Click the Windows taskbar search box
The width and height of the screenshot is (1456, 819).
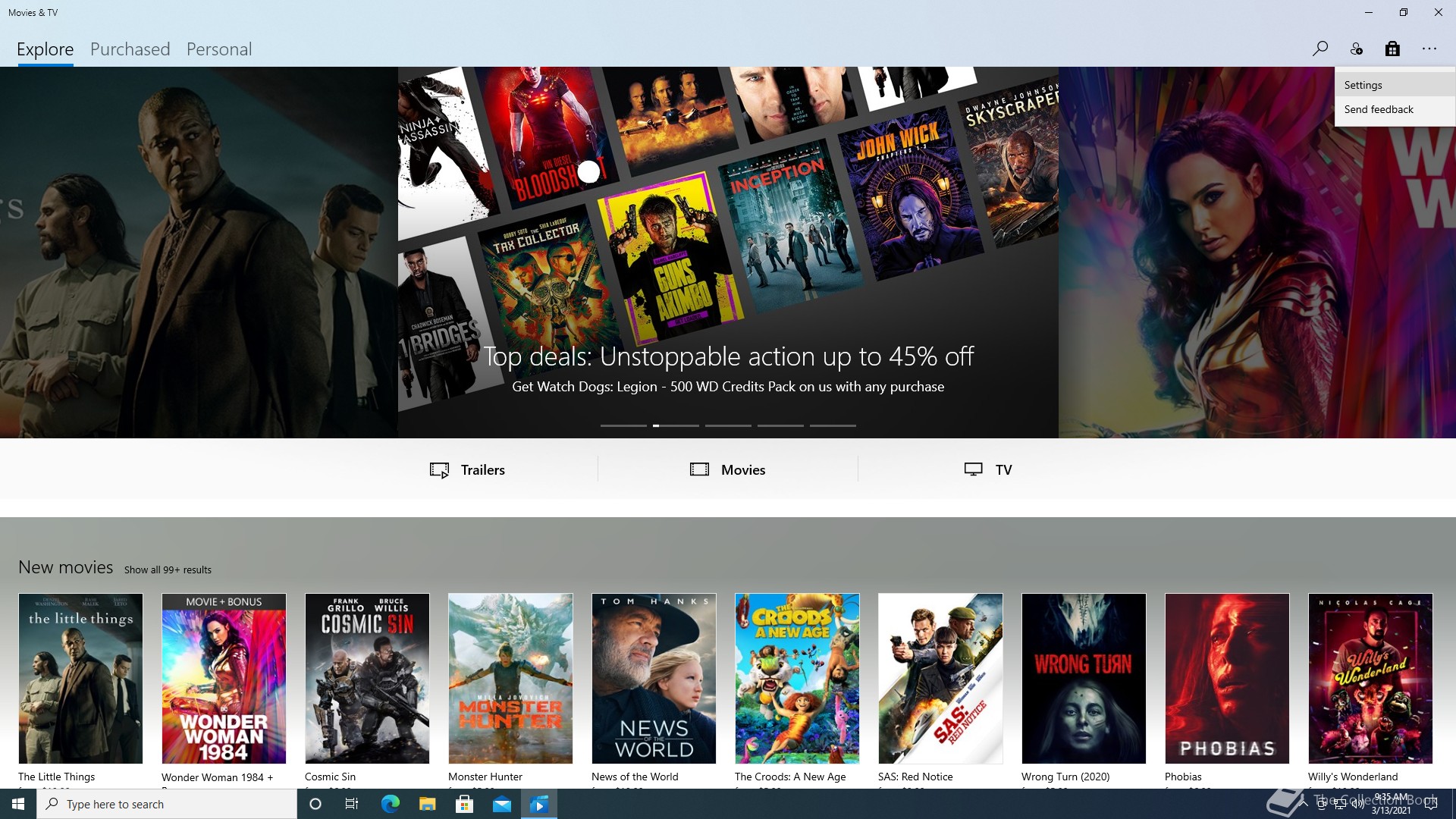pos(167,804)
